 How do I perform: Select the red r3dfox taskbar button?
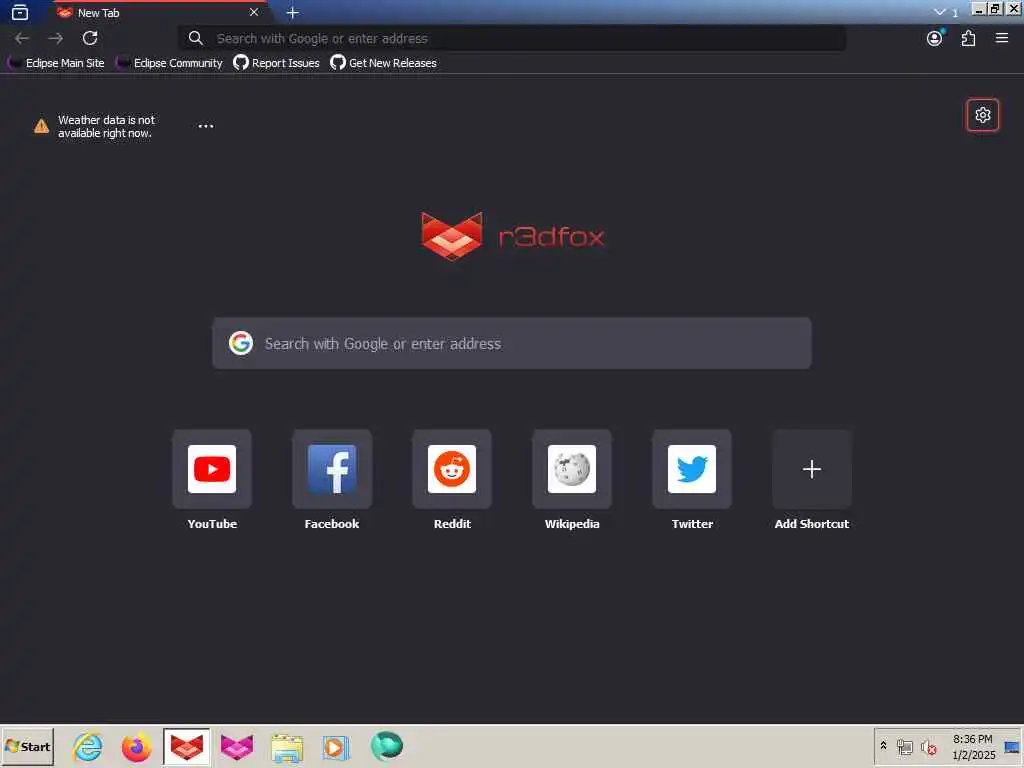(187, 747)
